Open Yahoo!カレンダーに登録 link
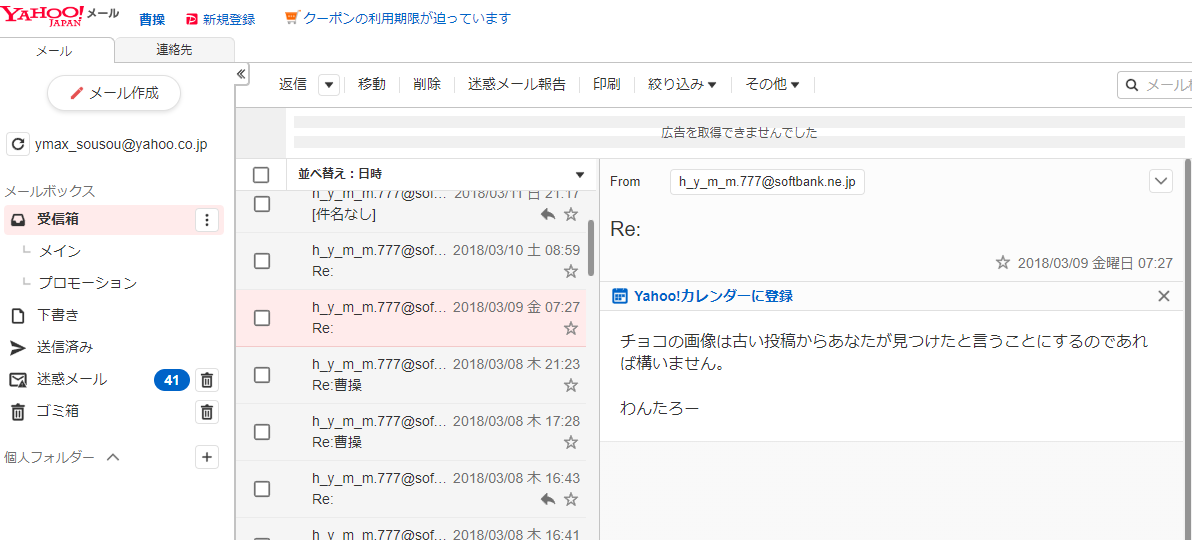 pos(713,296)
